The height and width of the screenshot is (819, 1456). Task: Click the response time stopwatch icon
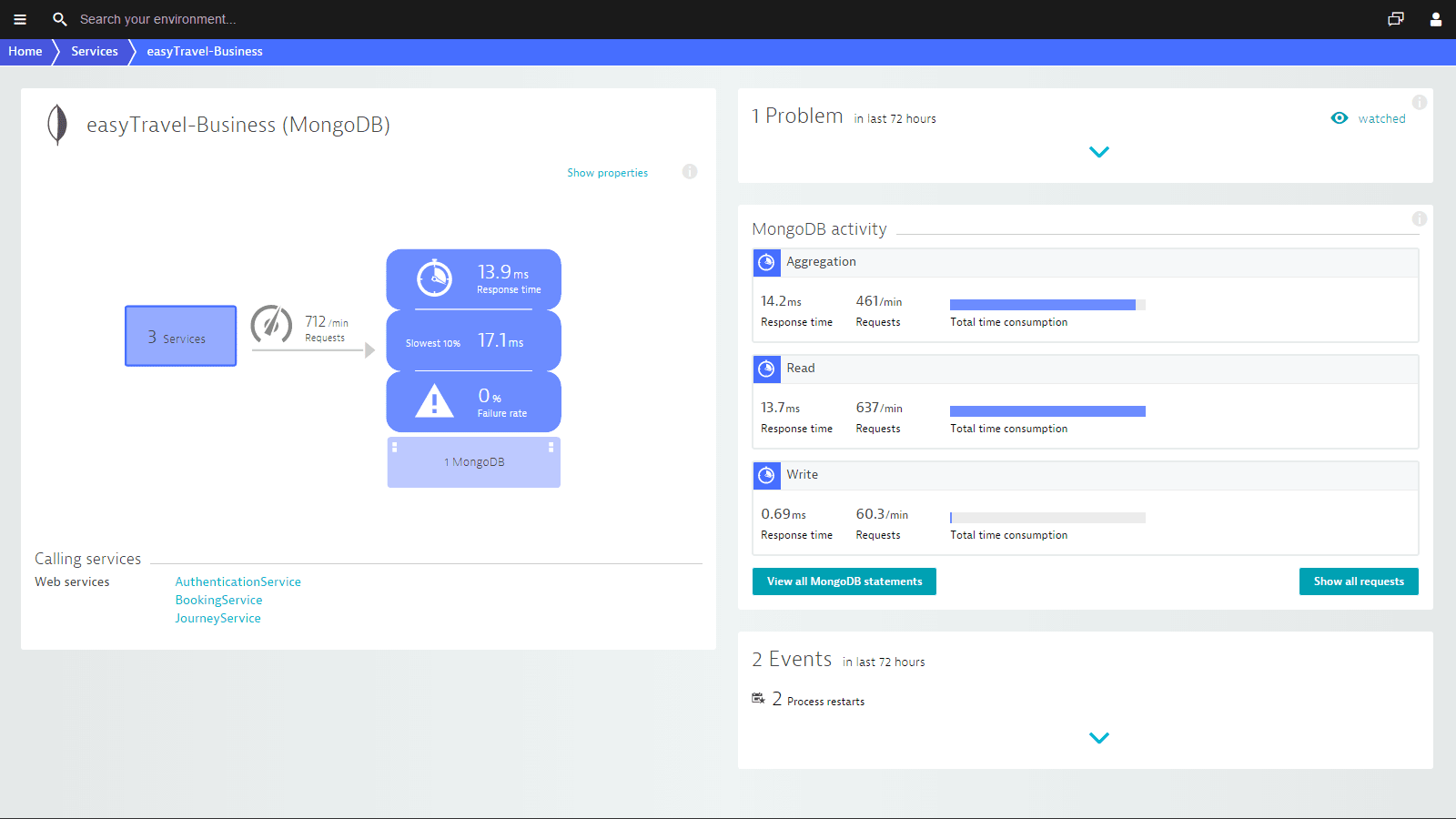[x=434, y=278]
